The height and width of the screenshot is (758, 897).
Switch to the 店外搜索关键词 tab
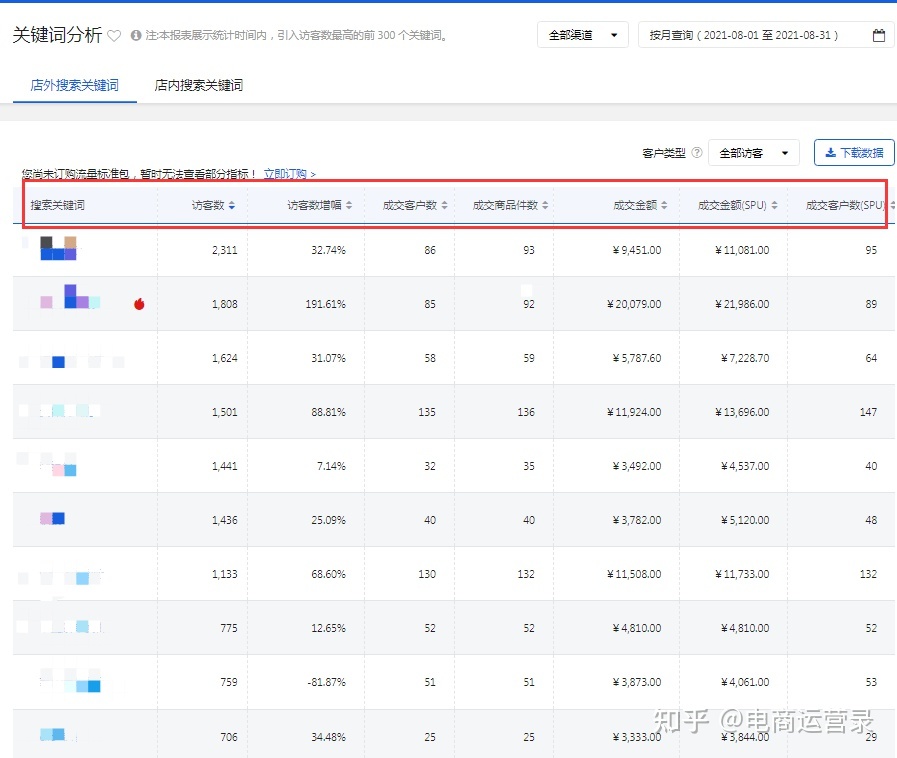[74, 85]
